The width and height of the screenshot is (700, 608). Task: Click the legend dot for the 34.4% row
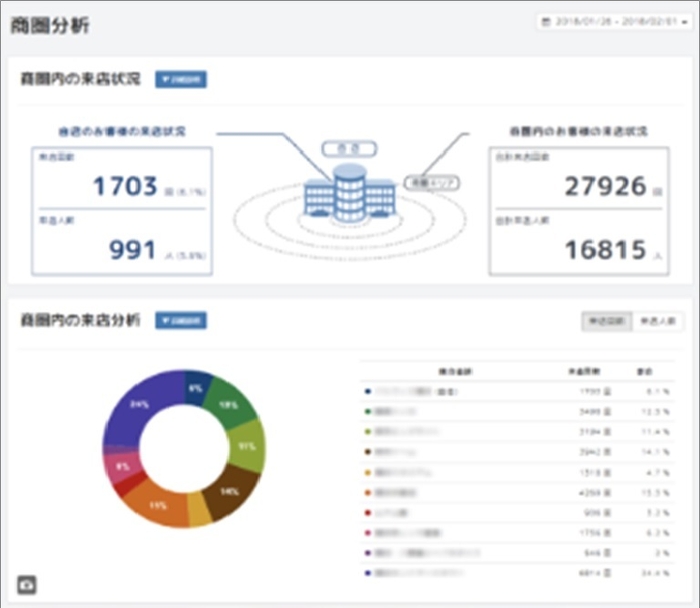[x=369, y=574]
